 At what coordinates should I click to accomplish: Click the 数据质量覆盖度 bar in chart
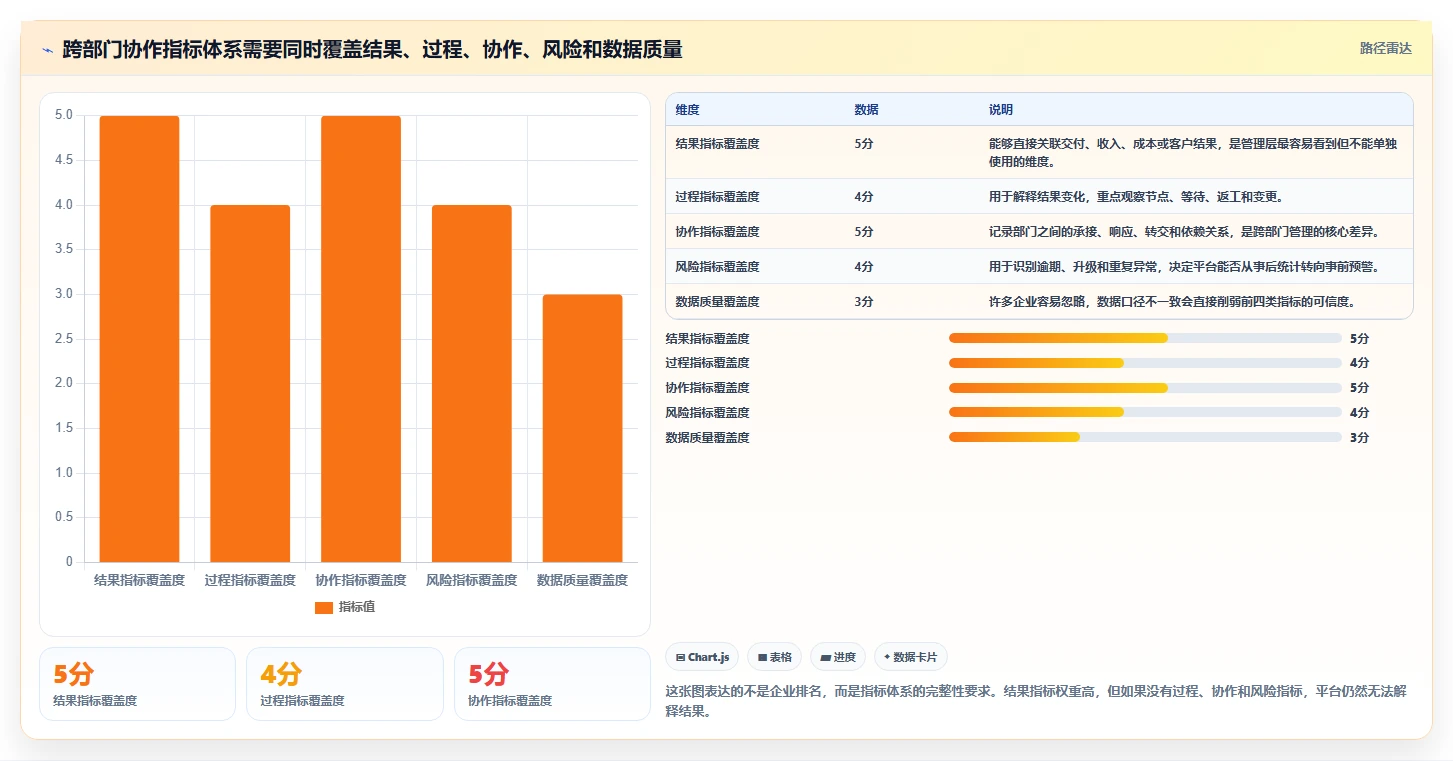click(582, 428)
